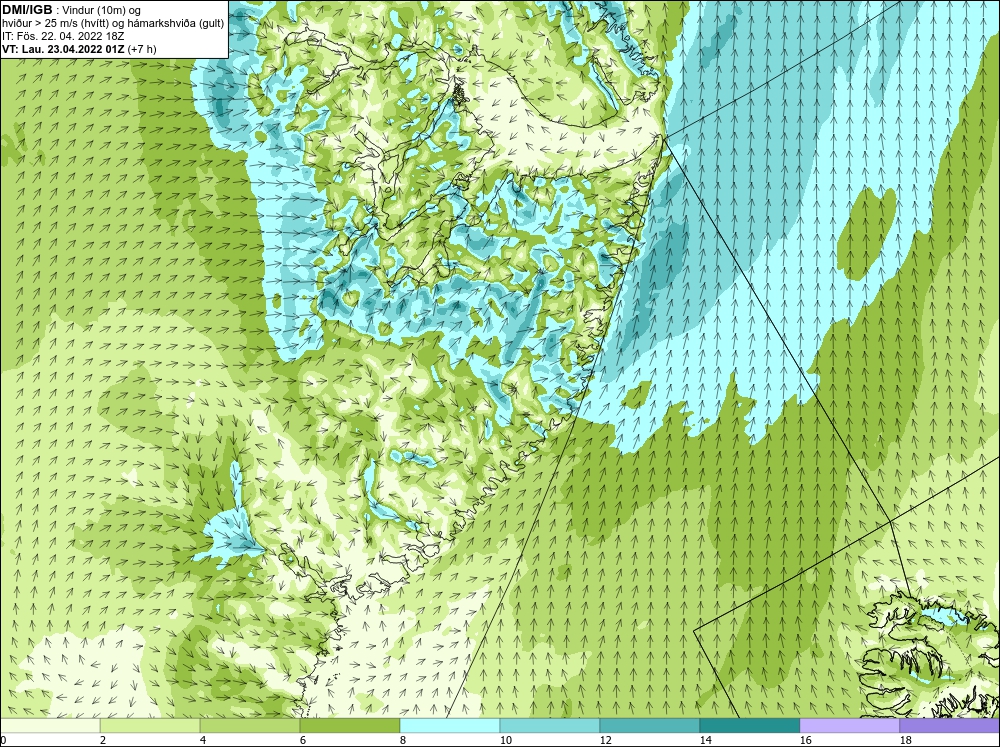Click the scale label '12'
Screen dimensions: 1000x747
606,740
